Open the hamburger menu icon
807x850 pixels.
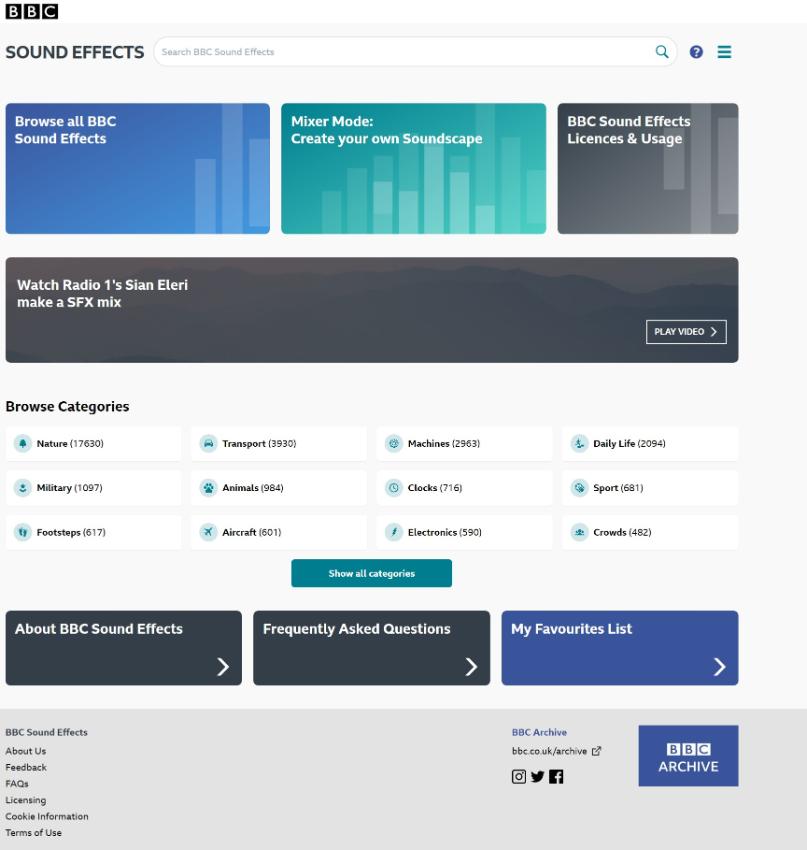724,52
